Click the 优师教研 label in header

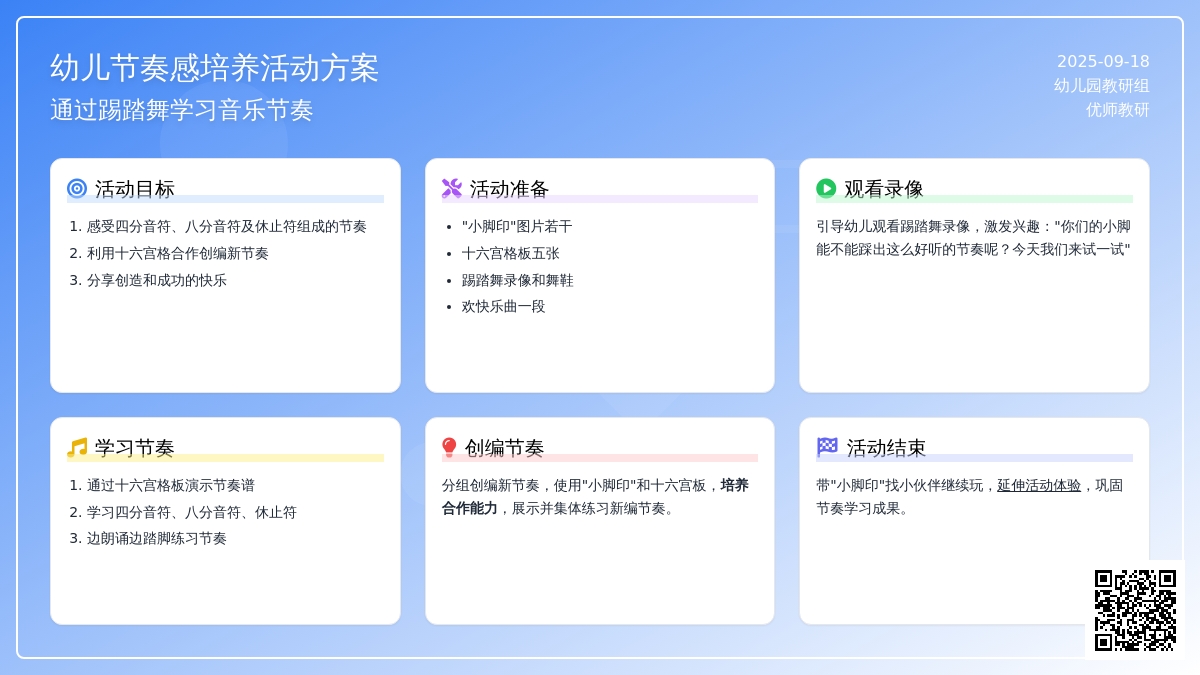(x=1117, y=110)
